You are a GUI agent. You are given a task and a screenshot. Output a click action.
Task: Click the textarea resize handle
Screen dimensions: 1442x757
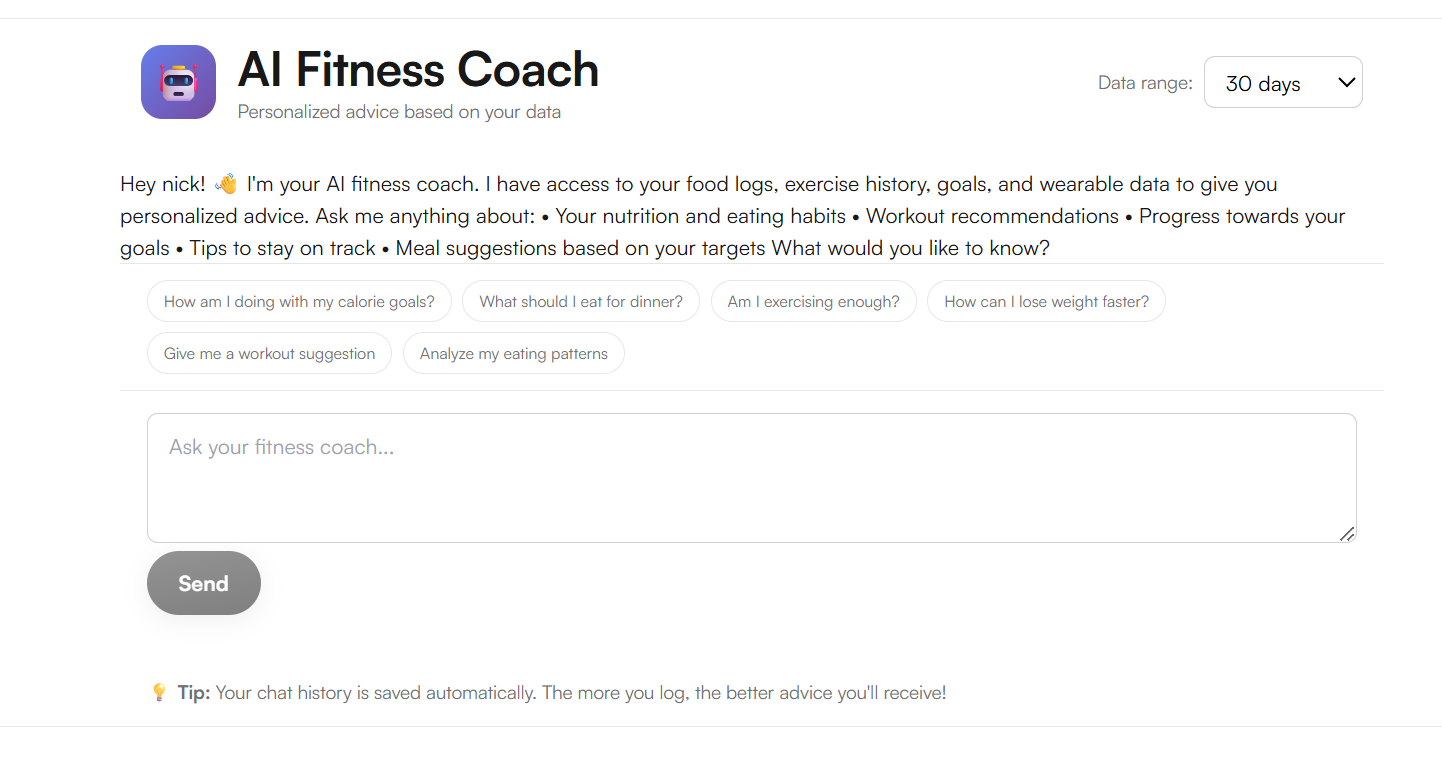pos(1349,536)
